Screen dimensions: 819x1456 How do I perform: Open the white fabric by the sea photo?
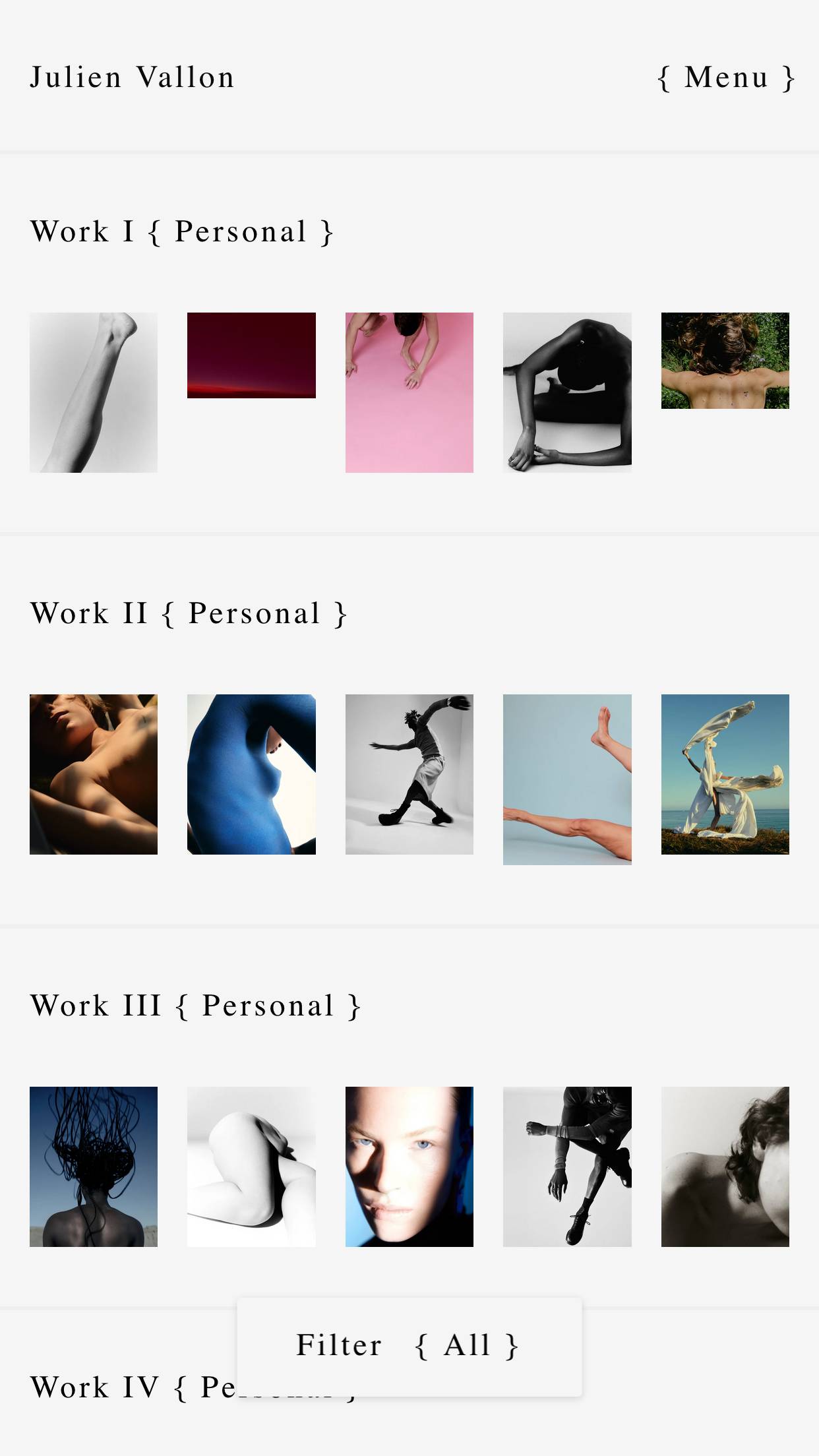[725, 774]
